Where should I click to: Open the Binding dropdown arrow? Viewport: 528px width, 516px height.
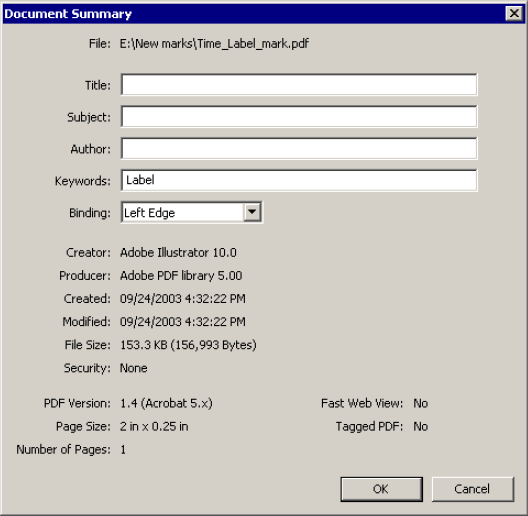(252, 212)
